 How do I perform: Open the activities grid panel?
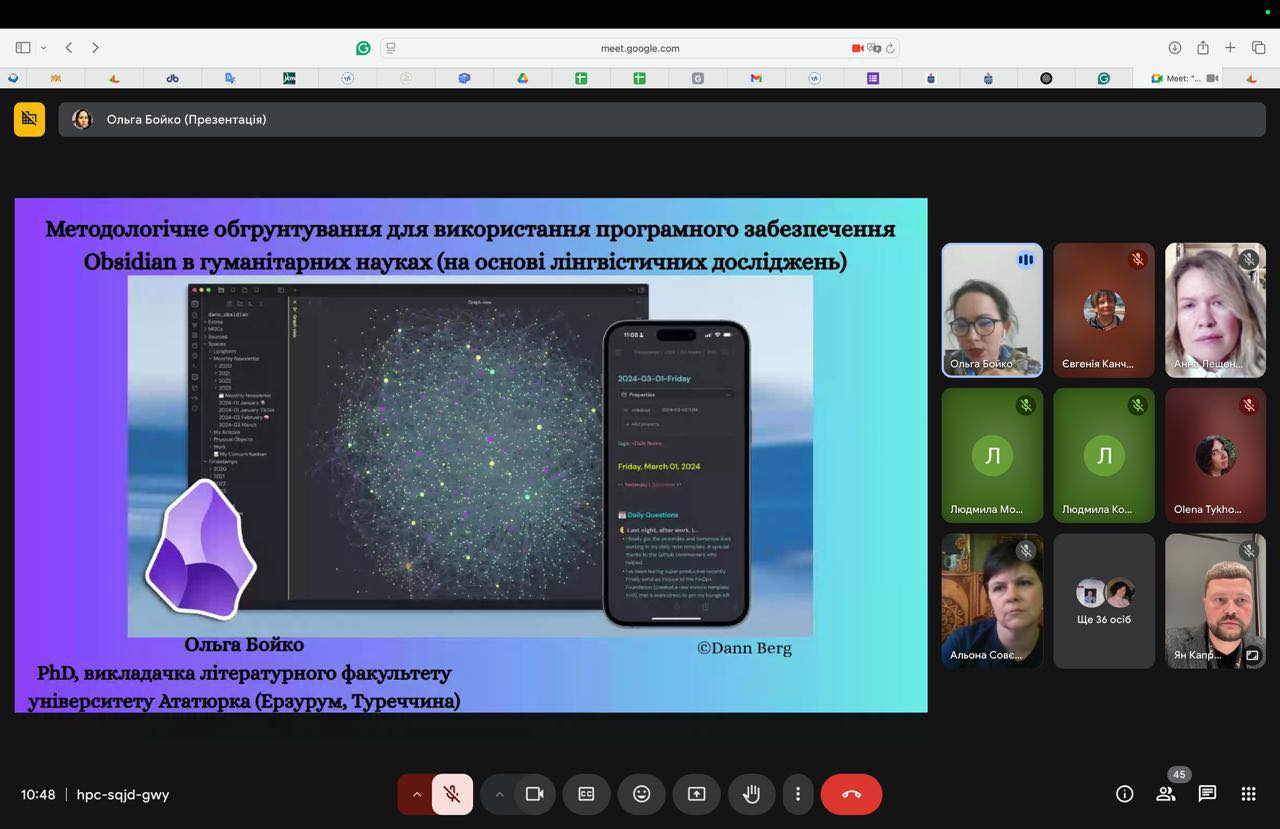click(x=1248, y=794)
